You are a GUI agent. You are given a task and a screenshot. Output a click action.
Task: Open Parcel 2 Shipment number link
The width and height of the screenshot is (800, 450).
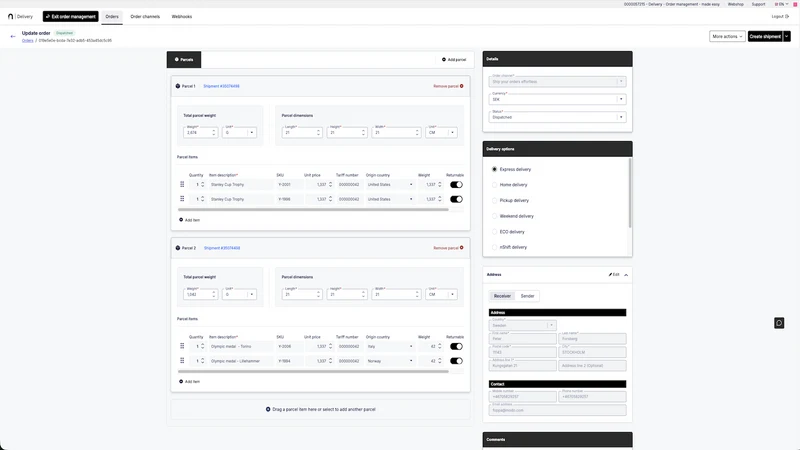pos(222,248)
